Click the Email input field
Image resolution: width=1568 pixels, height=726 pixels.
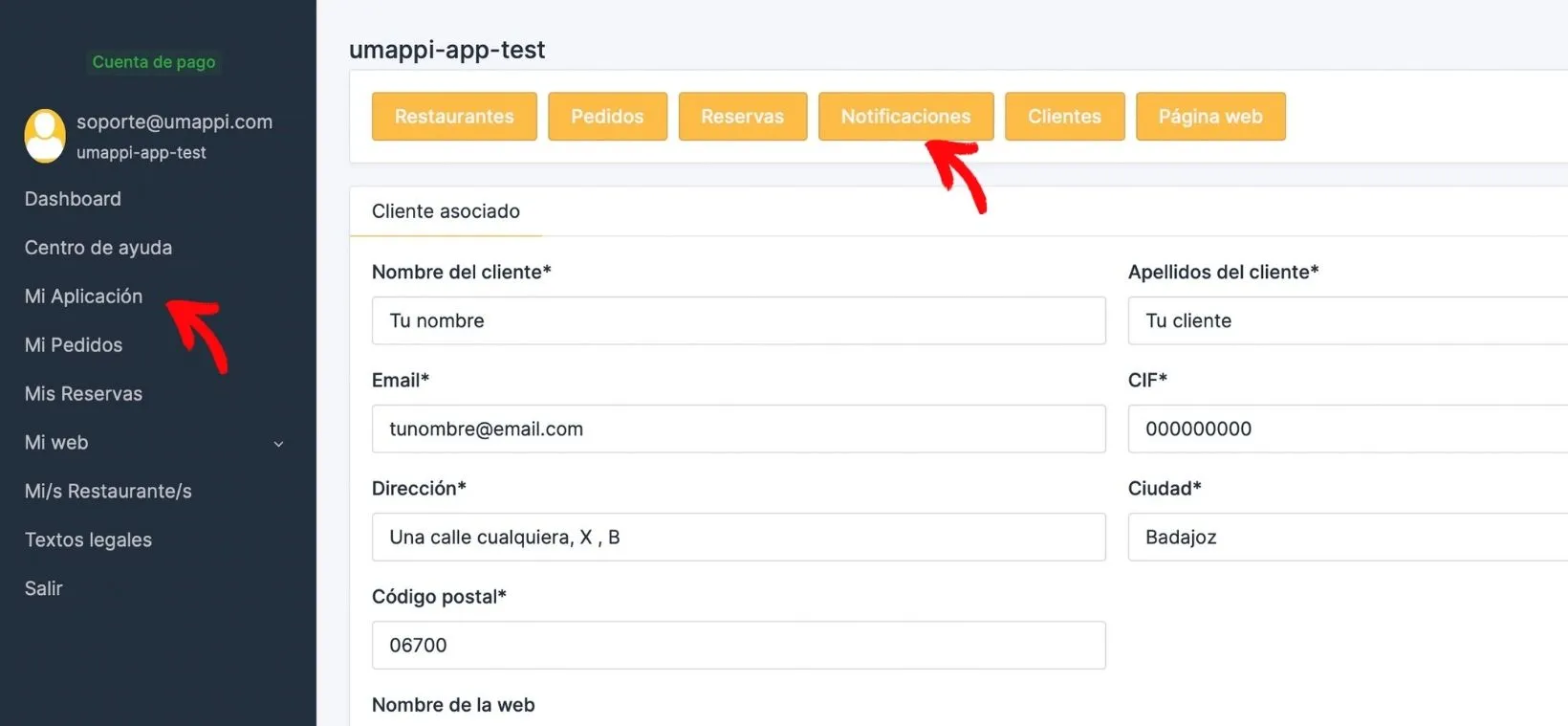738,429
